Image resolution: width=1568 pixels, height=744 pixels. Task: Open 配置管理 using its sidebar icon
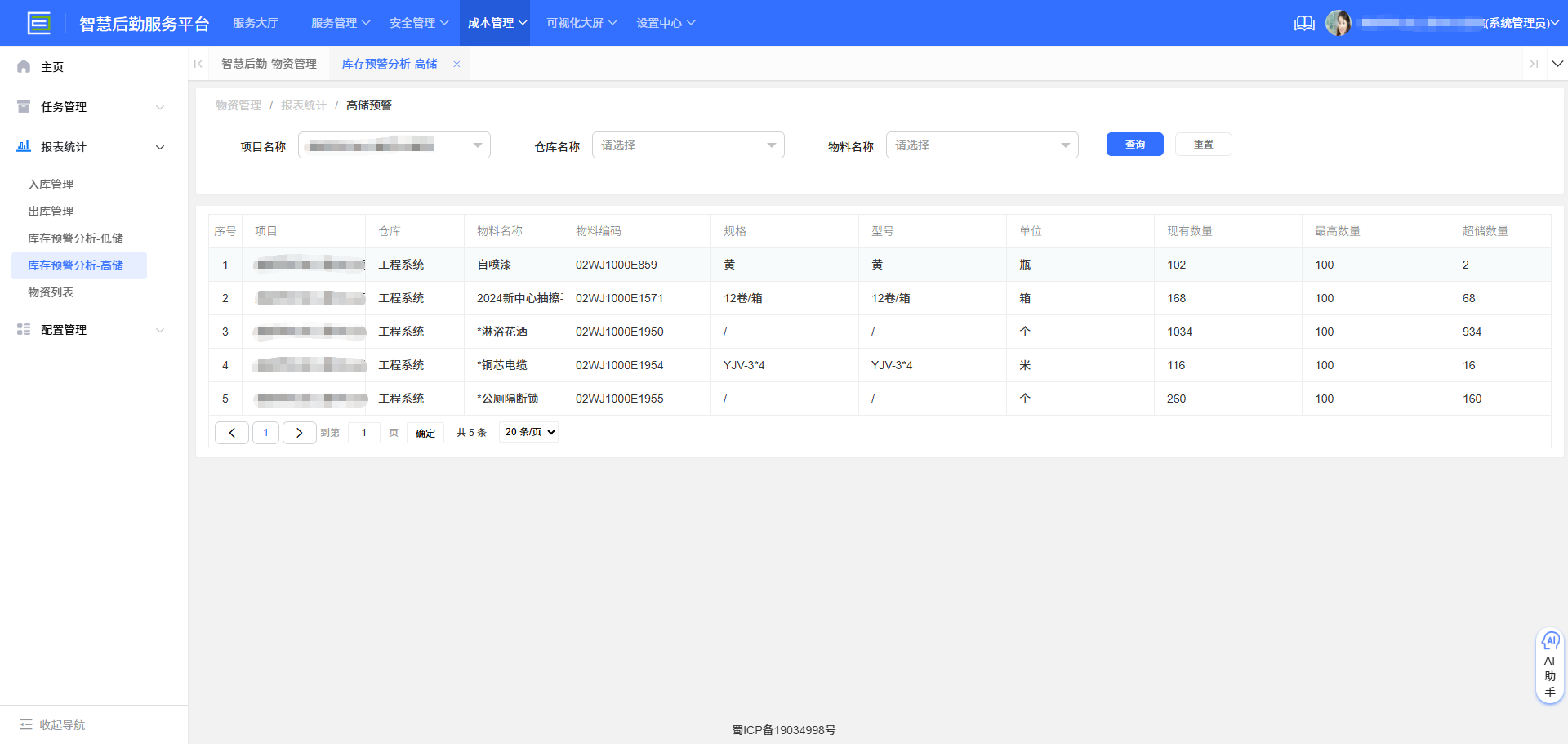24,330
